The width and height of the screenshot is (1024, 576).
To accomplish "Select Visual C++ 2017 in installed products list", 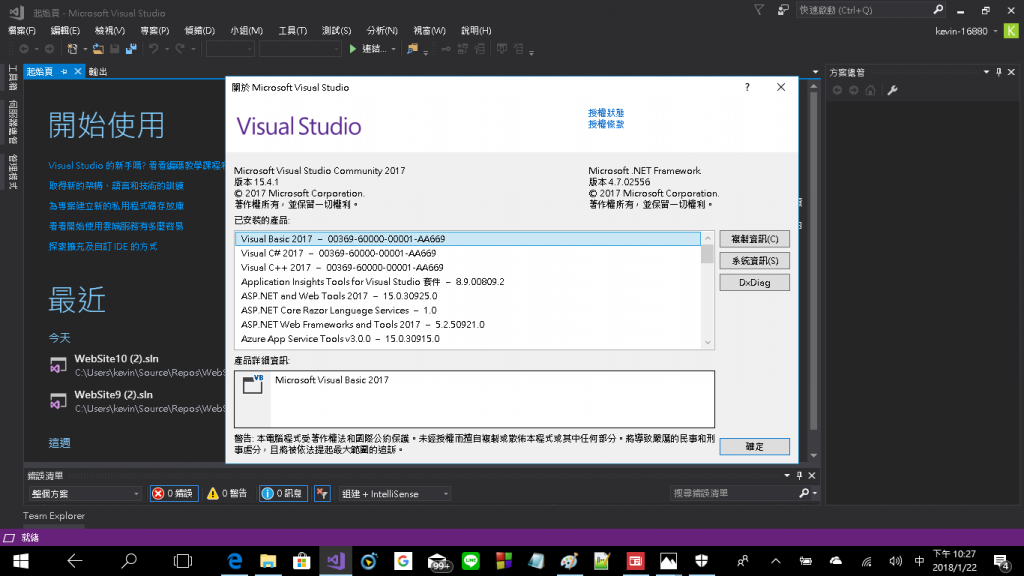I will (468, 268).
